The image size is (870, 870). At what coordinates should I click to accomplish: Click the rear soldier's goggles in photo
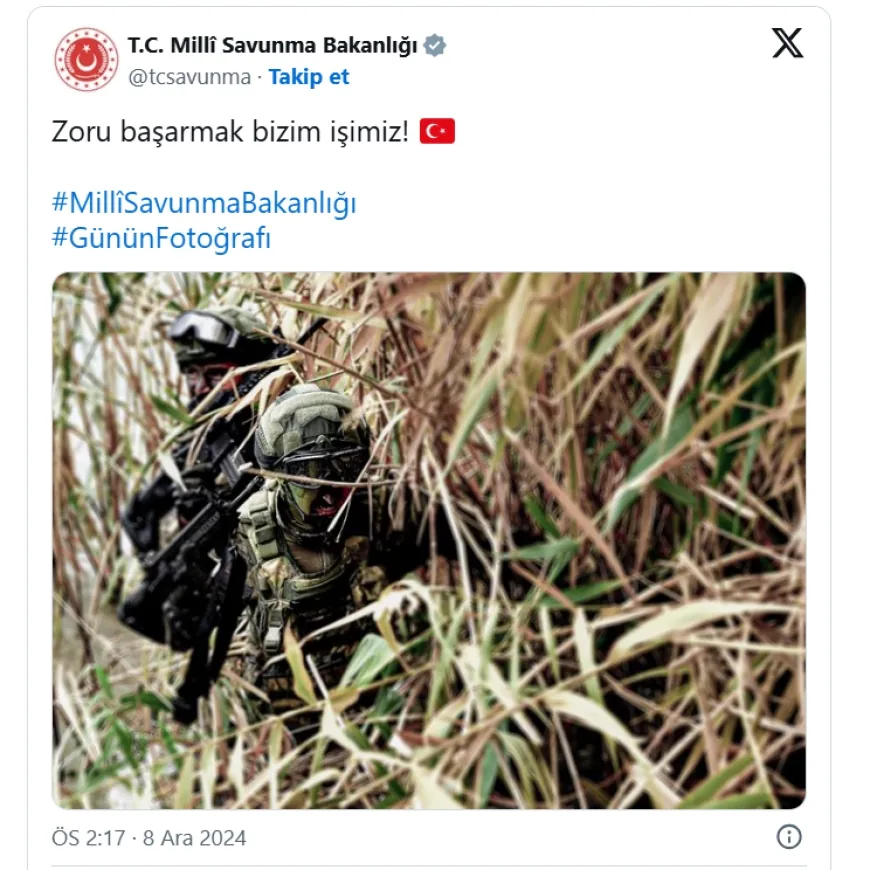(204, 331)
